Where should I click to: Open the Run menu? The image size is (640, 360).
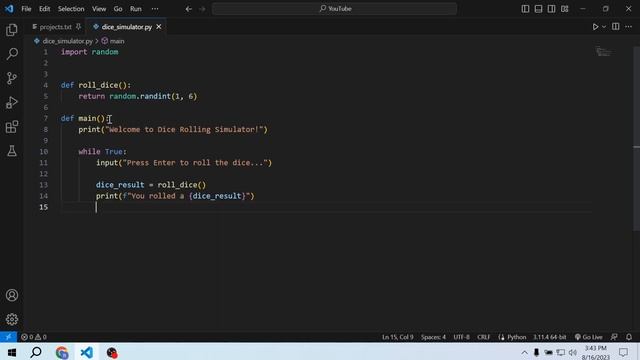(x=136, y=9)
